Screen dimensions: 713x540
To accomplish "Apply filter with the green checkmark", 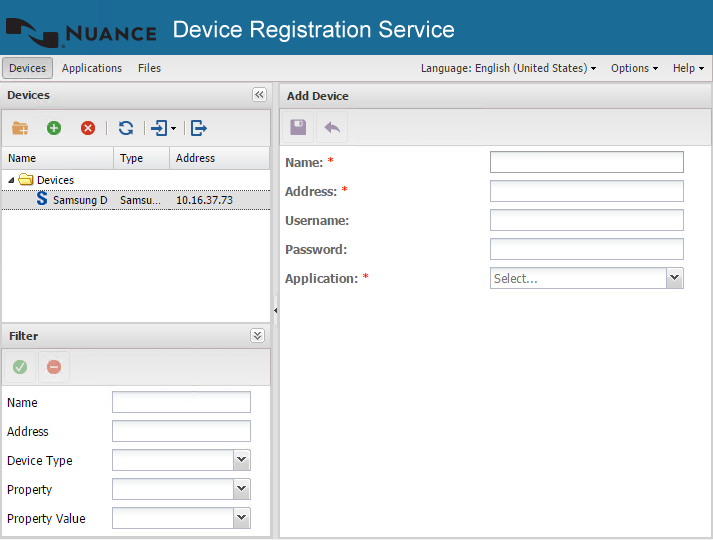I will point(20,367).
